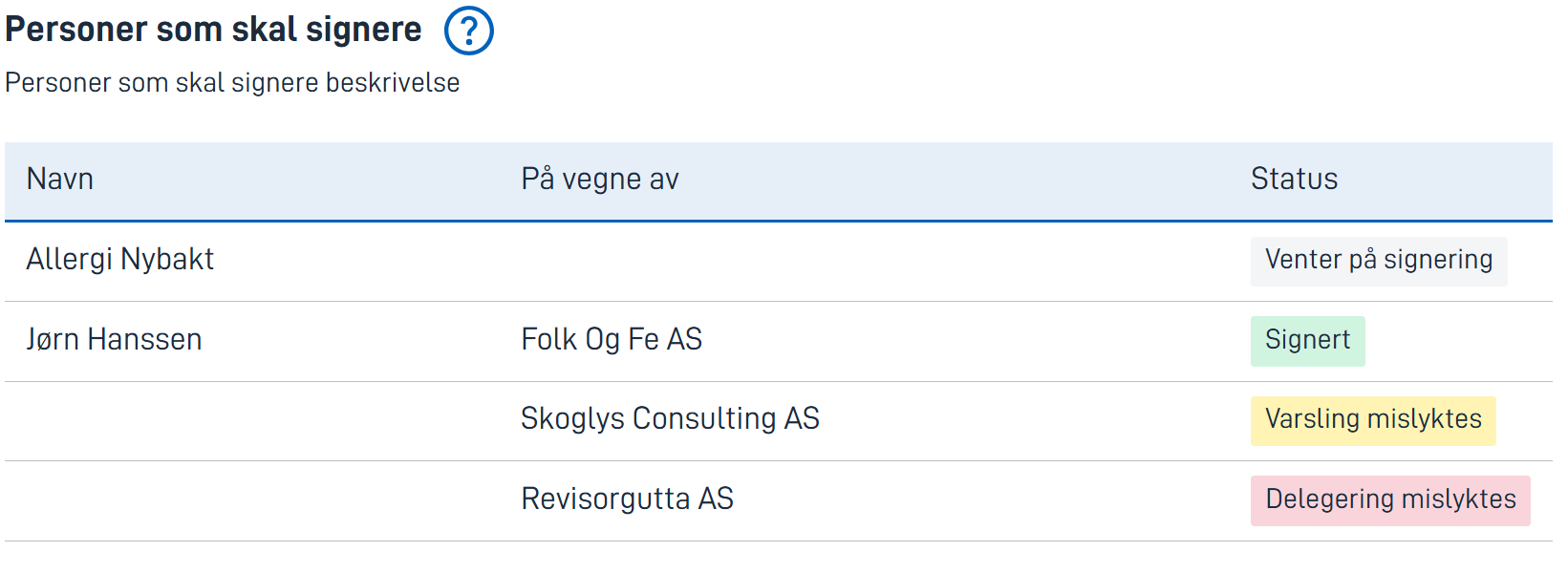Select the blank header area right of 'På vegne av'
1568x573 pixels.
tap(956, 180)
